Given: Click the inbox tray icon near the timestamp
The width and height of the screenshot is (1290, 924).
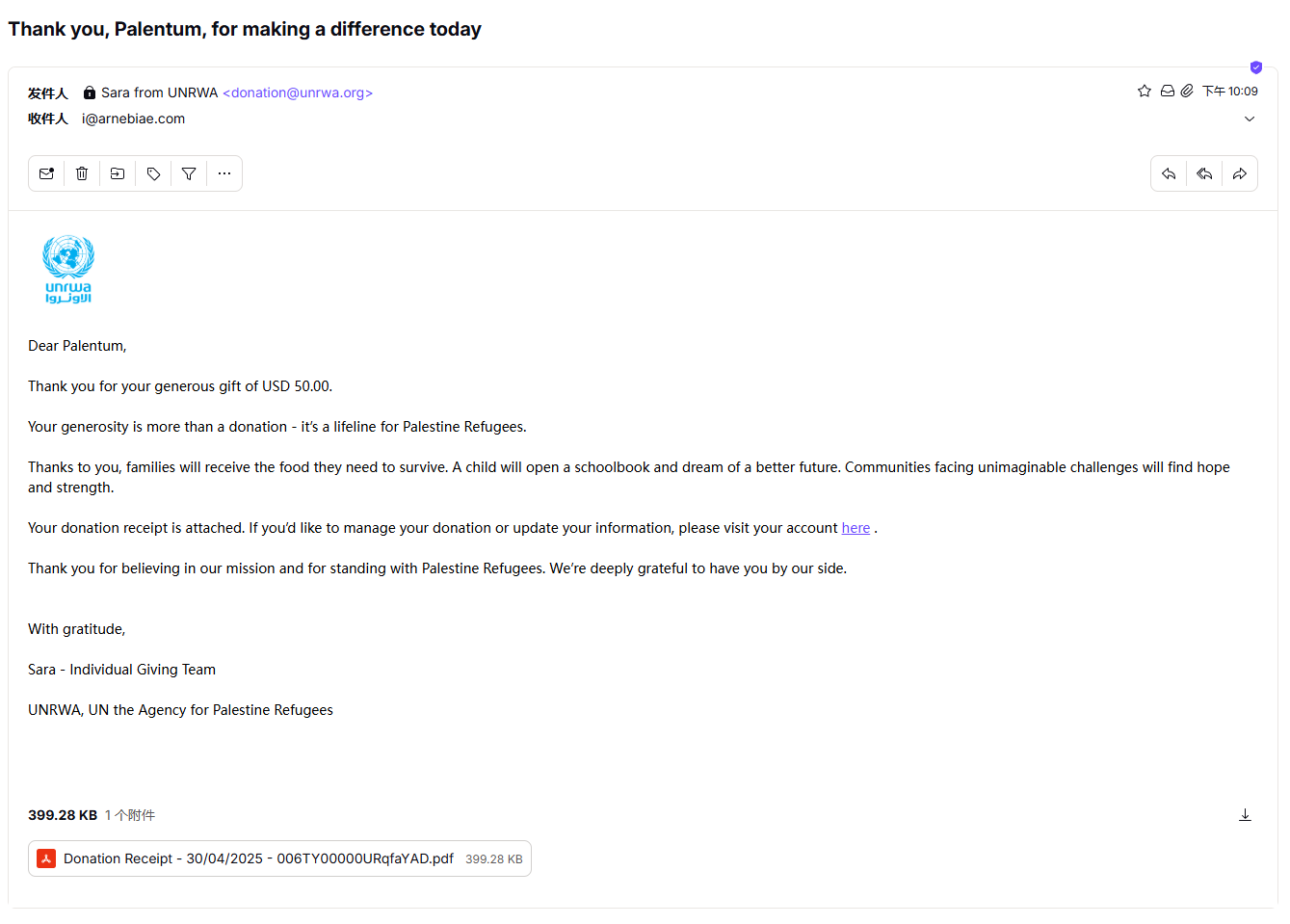Looking at the screenshot, I should [x=1167, y=91].
